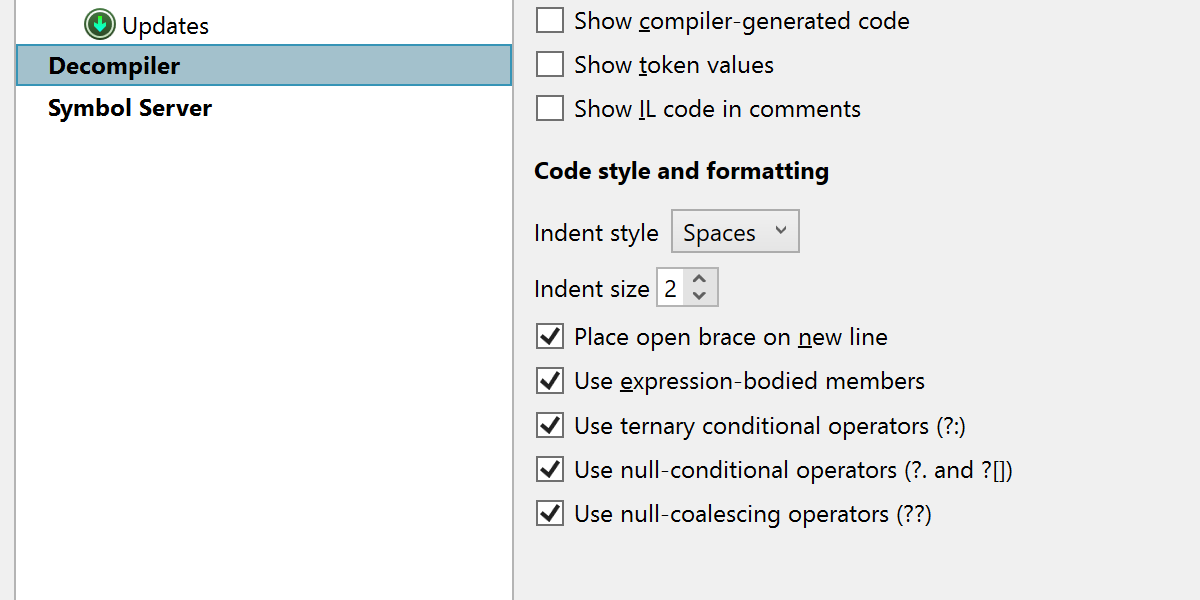This screenshot has width=1200, height=600.
Task: Decrease indent size with down arrow
Action: click(x=699, y=296)
